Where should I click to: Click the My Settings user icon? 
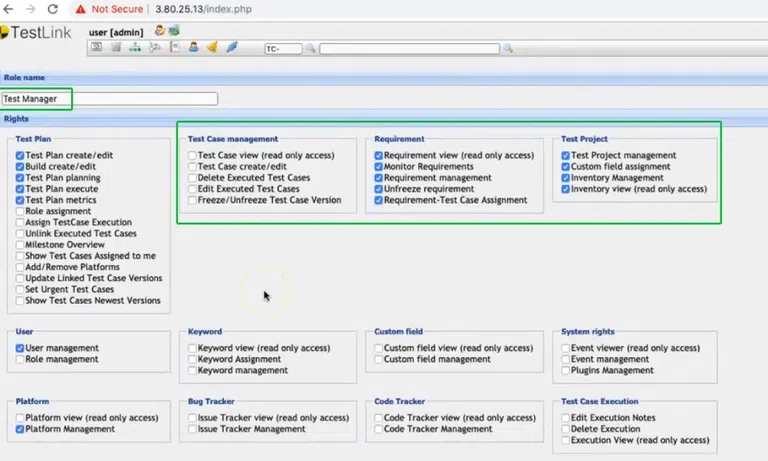click(x=159, y=30)
